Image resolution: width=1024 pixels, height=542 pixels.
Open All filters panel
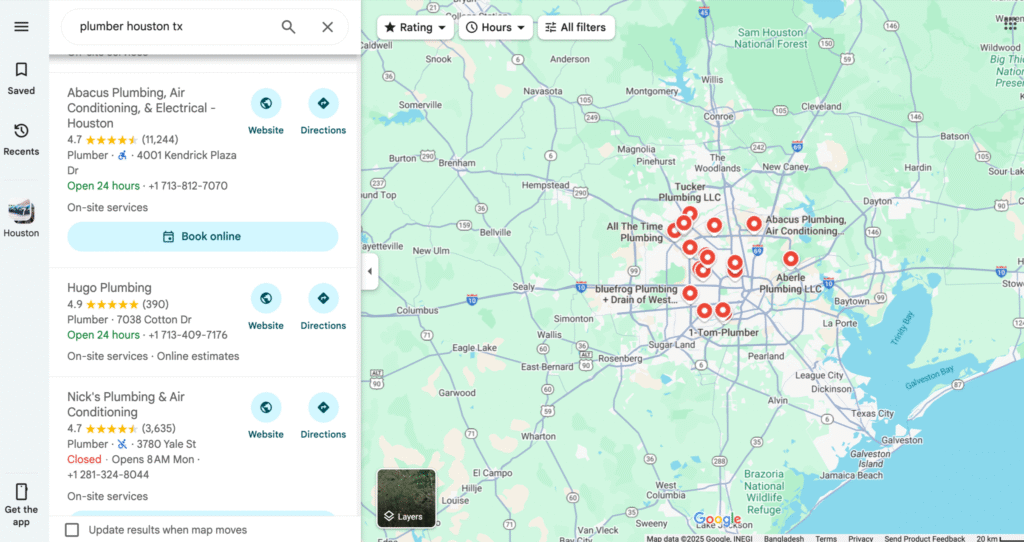[576, 27]
